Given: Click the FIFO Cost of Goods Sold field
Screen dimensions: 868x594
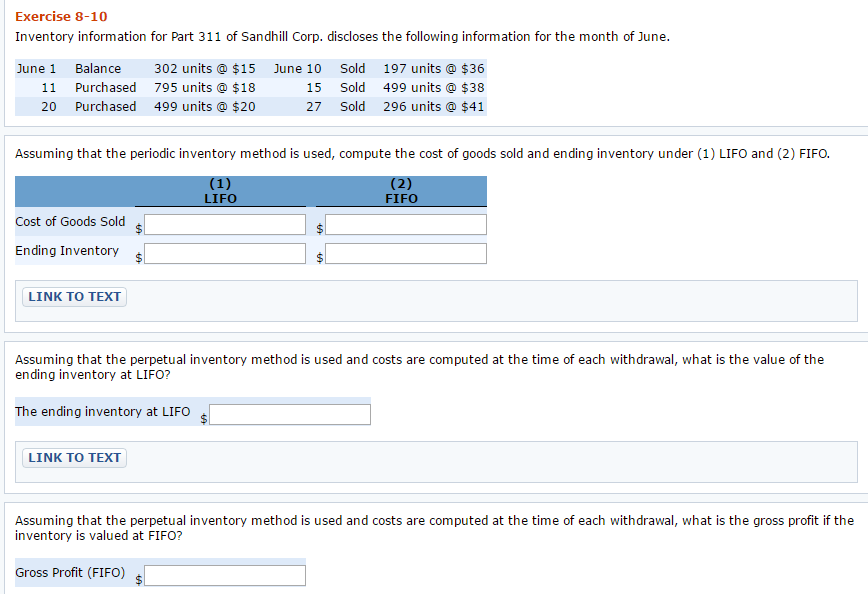Looking at the screenshot, I should click(x=406, y=224).
